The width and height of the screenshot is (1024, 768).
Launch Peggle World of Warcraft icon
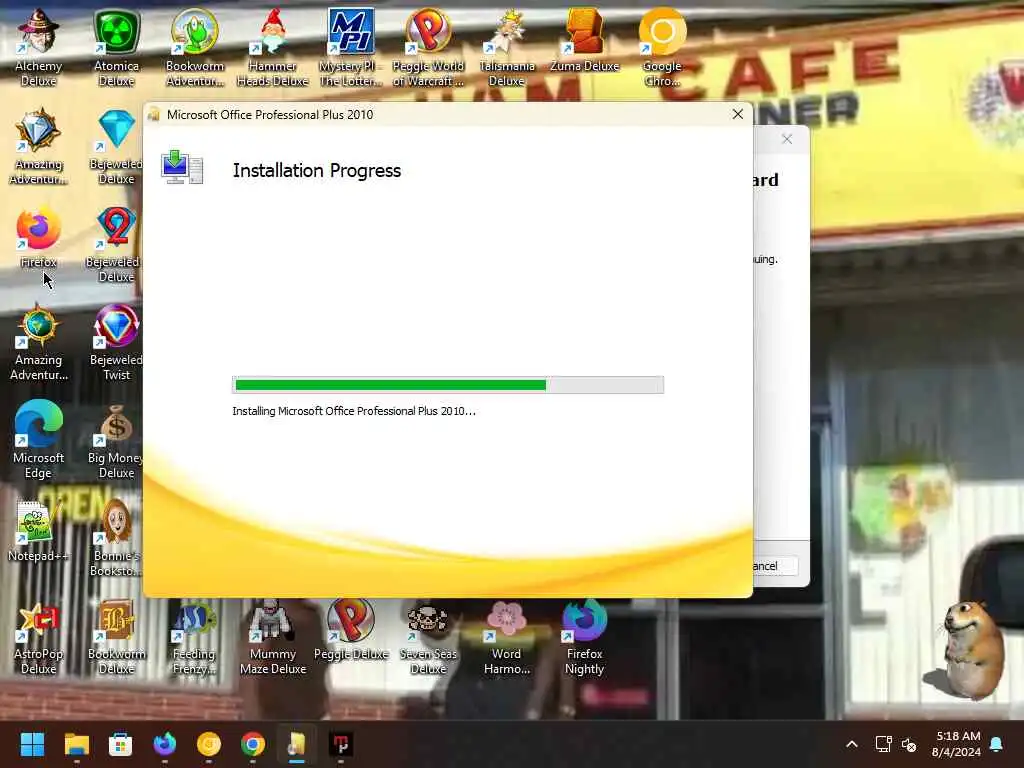(x=428, y=47)
